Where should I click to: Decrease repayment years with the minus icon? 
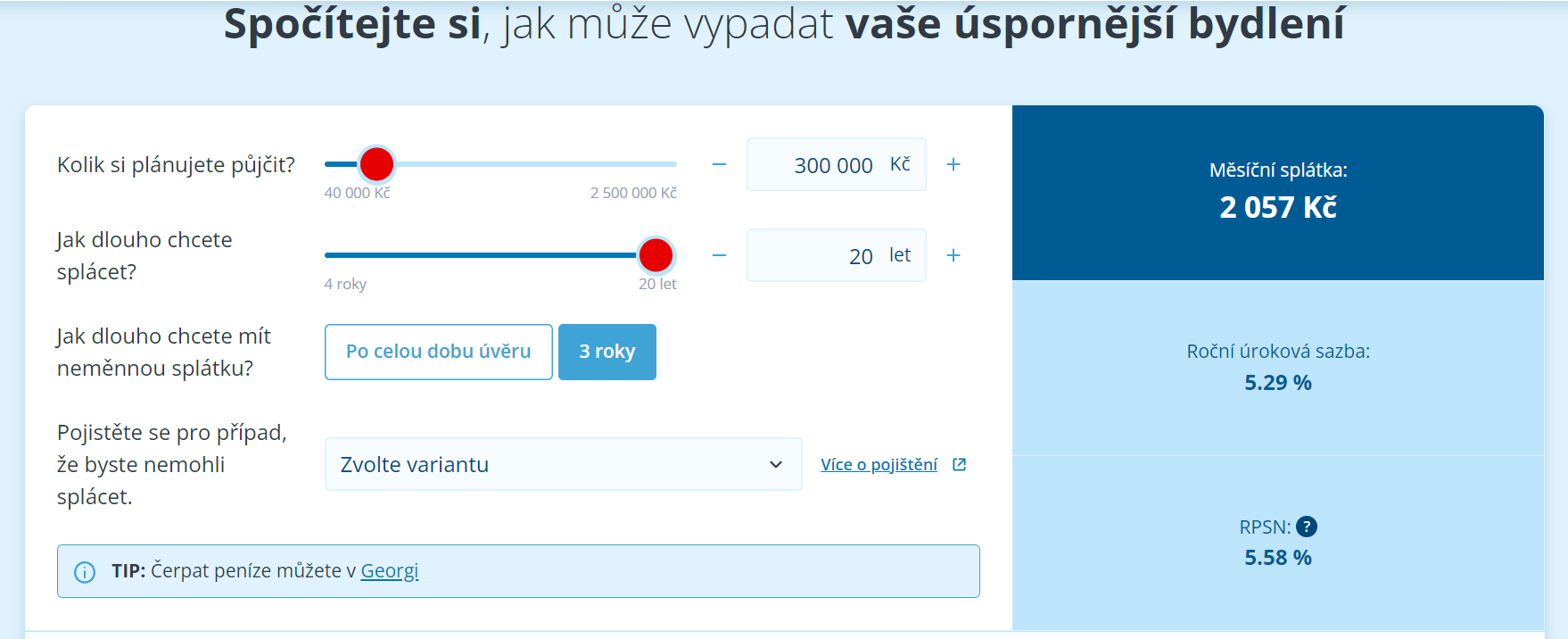pyautogui.click(x=719, y=256)
